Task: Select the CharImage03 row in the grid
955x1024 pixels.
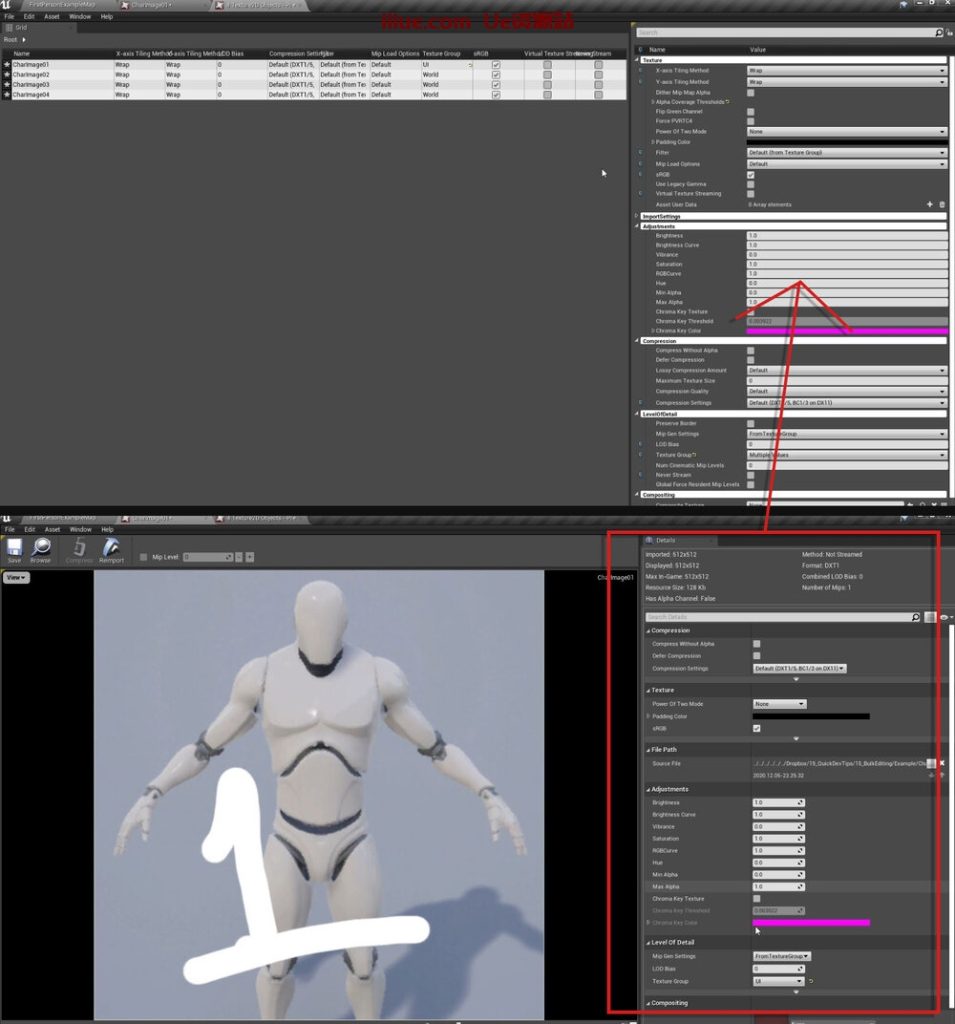Action: [x=31, y=85]
